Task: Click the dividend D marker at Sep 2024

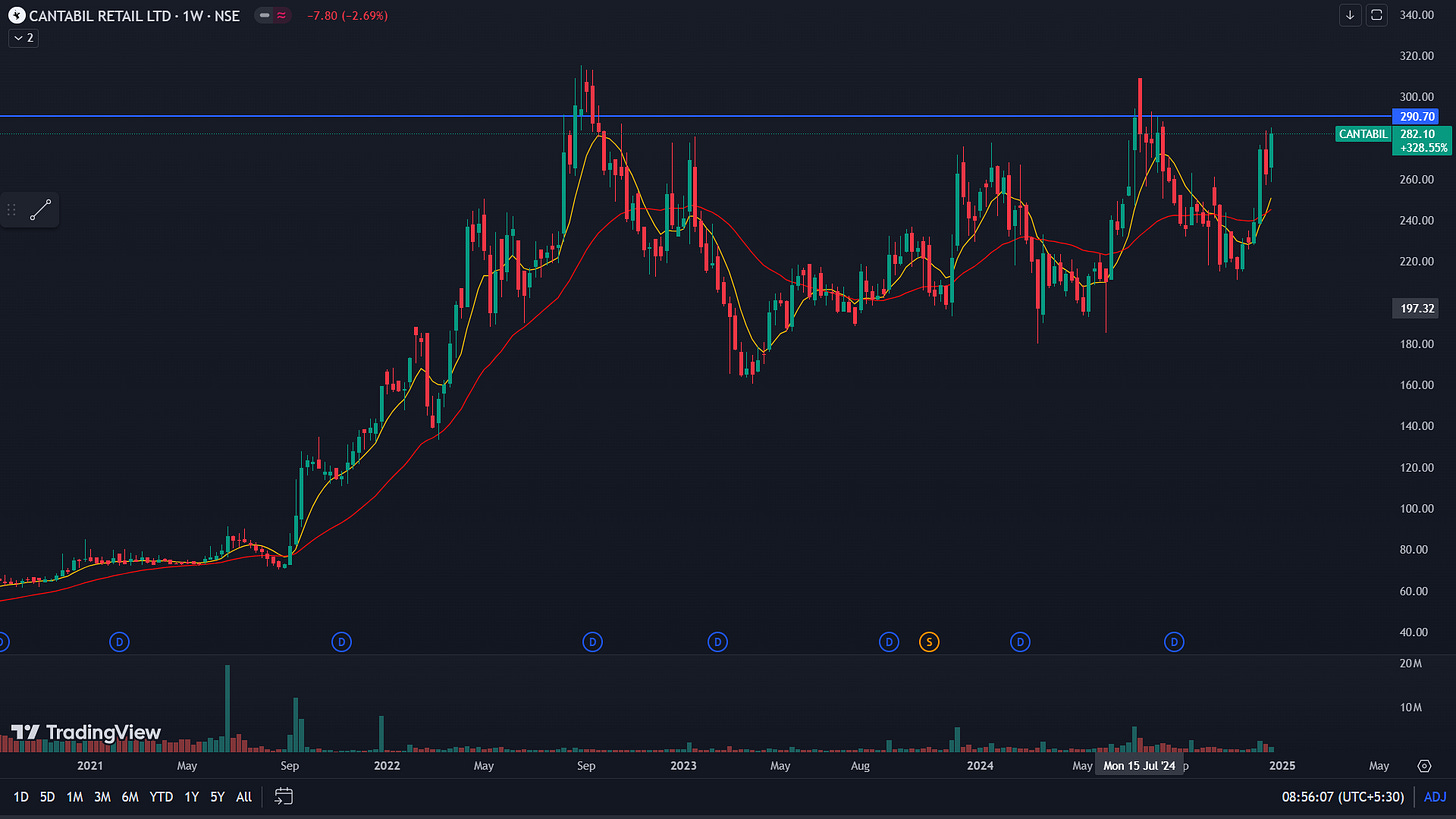Action: (1175, 641)
